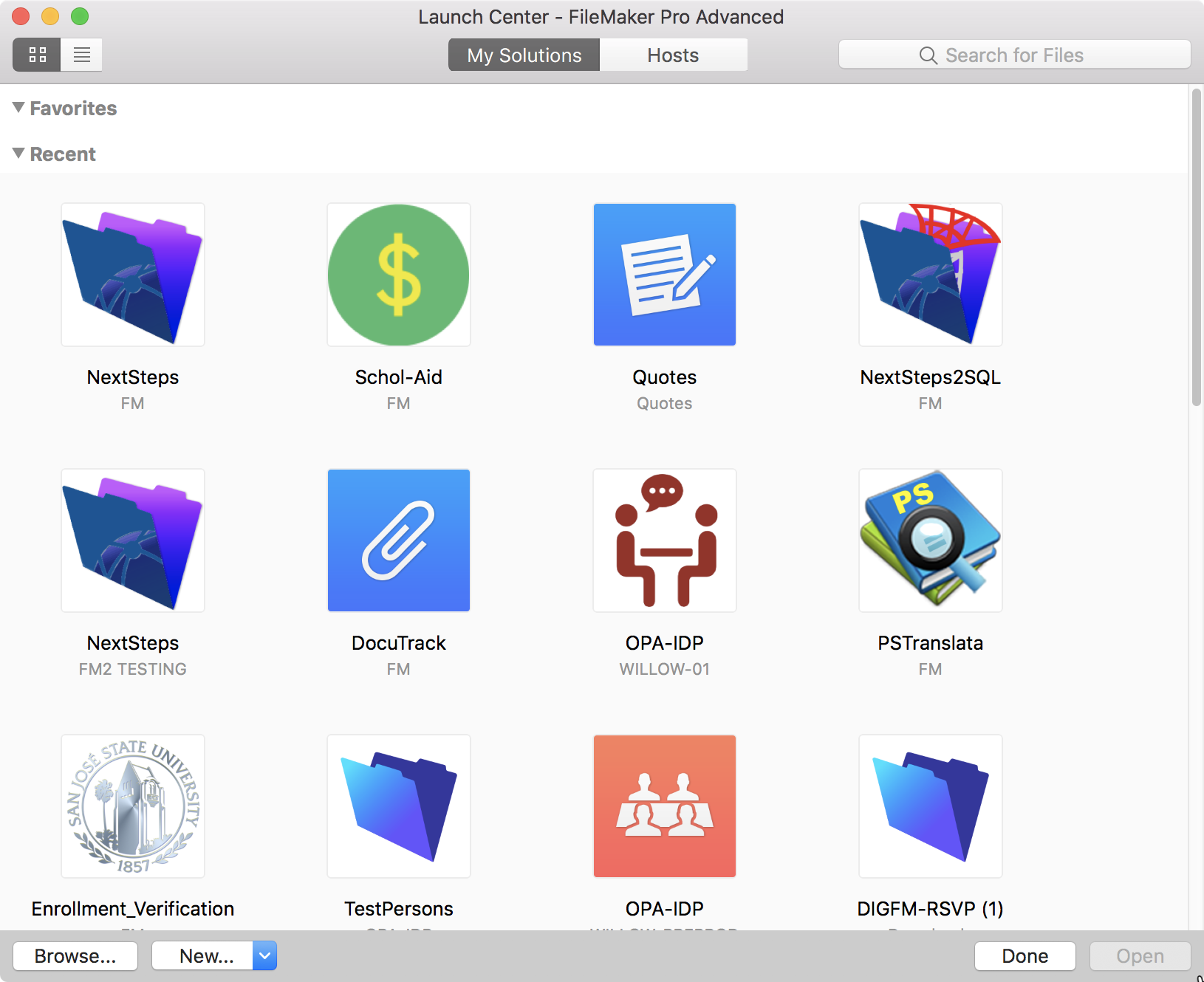The width and height of the screenshot is (1204, 982).
Task: Click the Search for Files field
Action: [1014, 55]
